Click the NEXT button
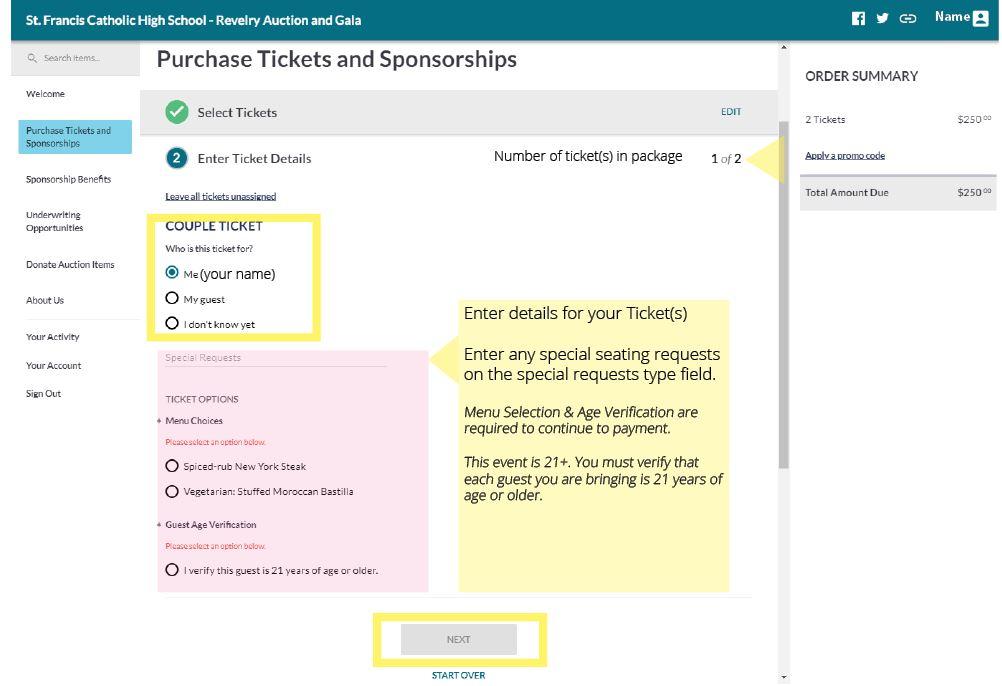This screenshot has height=686, width=1002. point(459,639)
